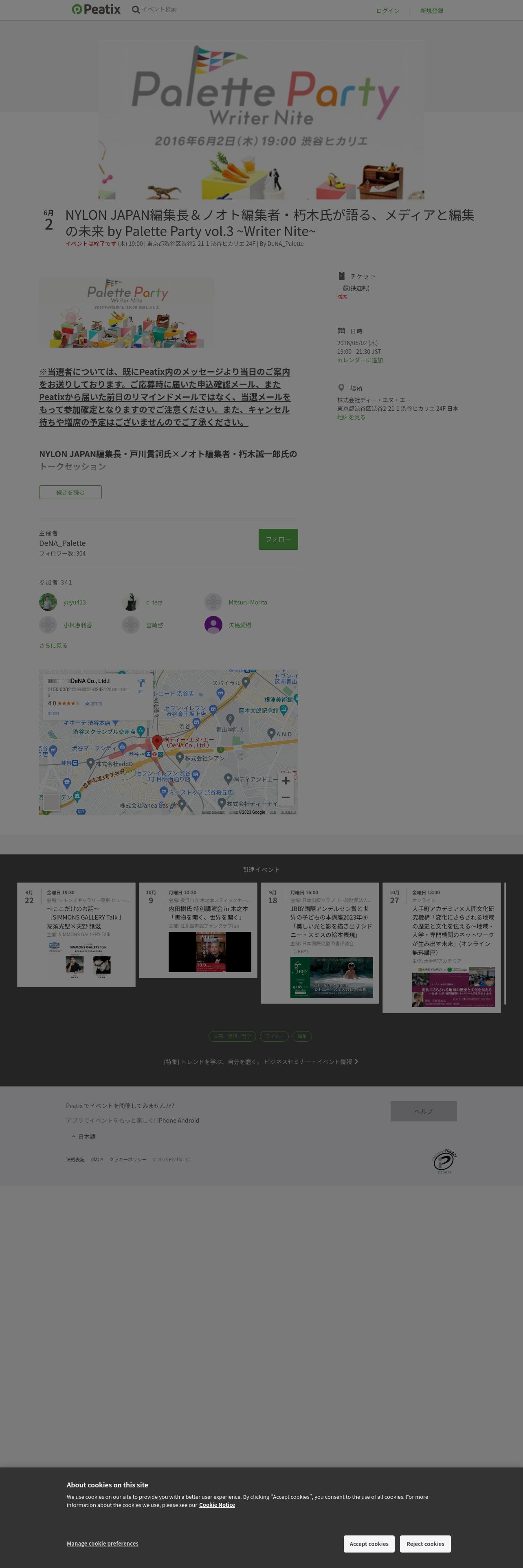Open the yuyu413 attendee name link
The width and height of the screenshot is (523, 1568).
click(75, 602)
